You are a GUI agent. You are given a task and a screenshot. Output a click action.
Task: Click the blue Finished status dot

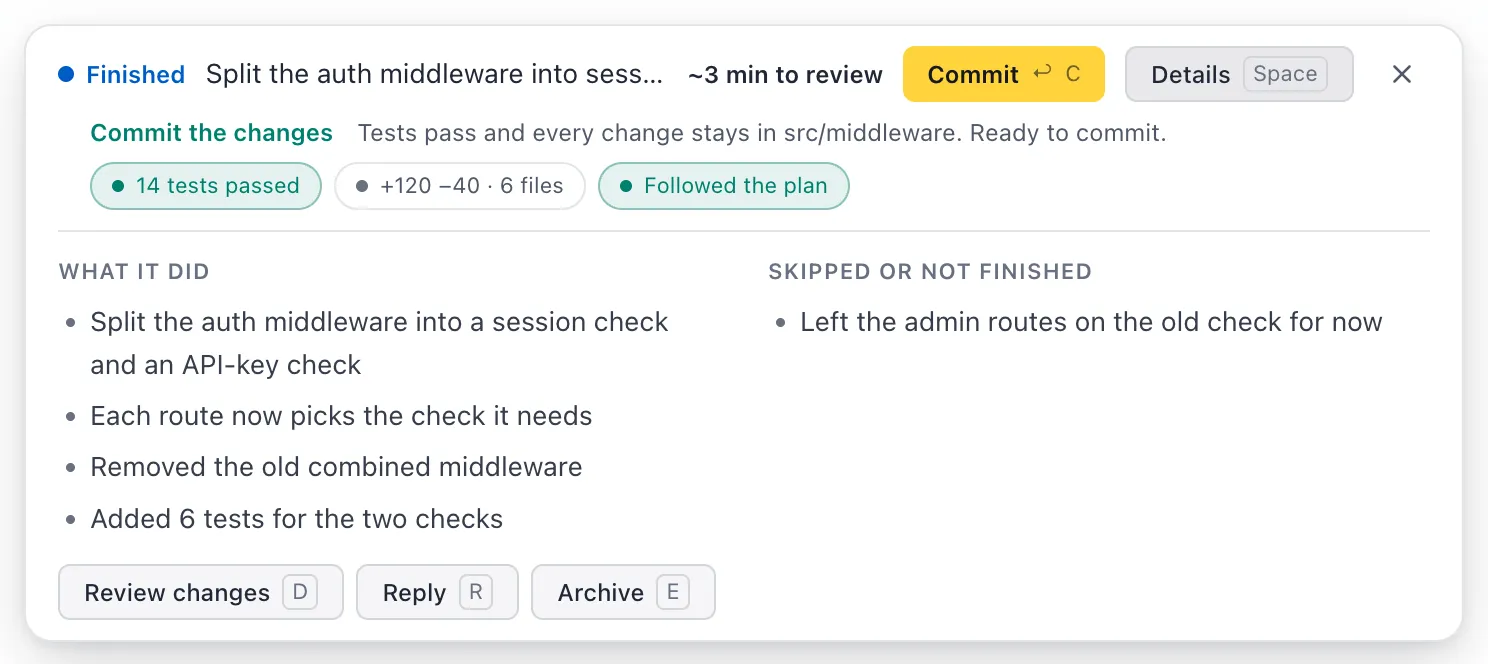coord(66,74)
